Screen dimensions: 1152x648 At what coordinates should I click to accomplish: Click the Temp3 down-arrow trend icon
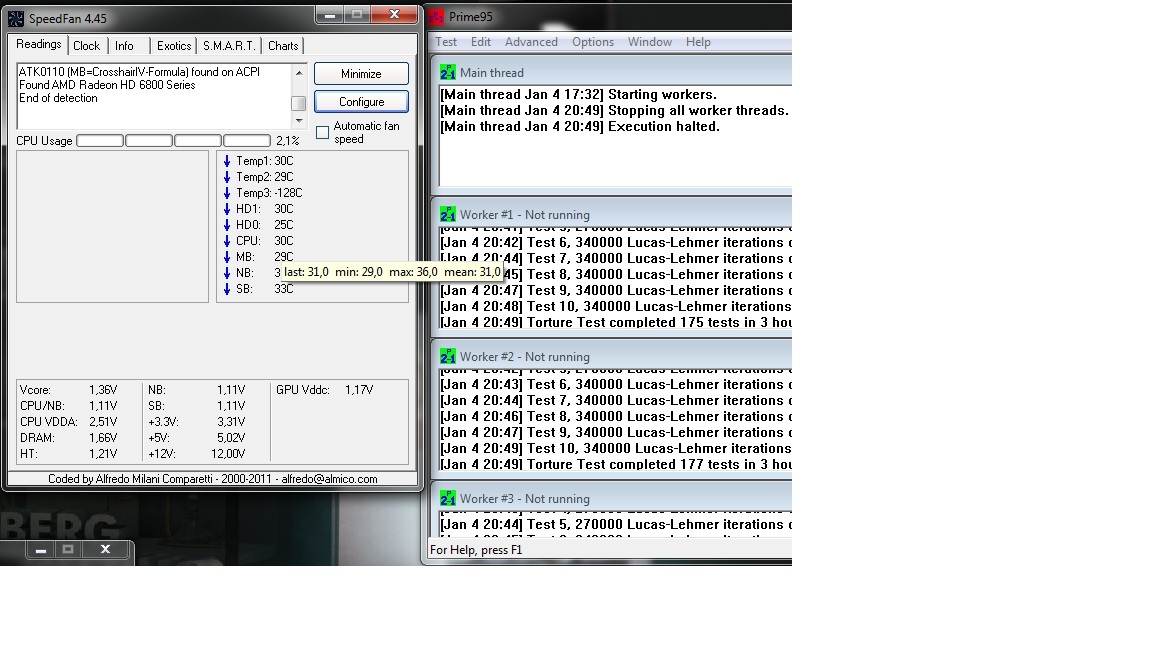(227, 193)
